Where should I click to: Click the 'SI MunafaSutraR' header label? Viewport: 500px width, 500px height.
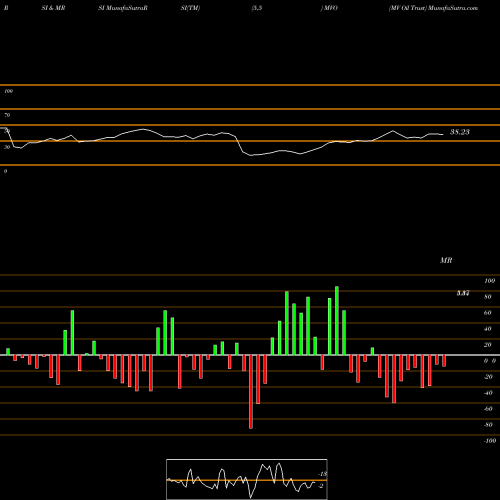[x=123, y=8]
